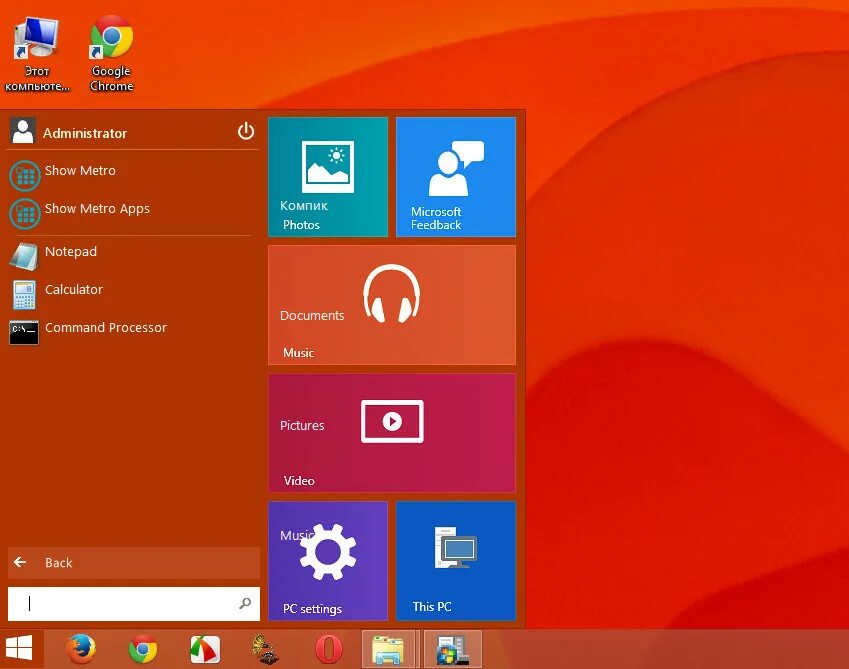Viewport: 849px width, 669px height.
Task: Open the Photos tile
Action: pos(328,177)
